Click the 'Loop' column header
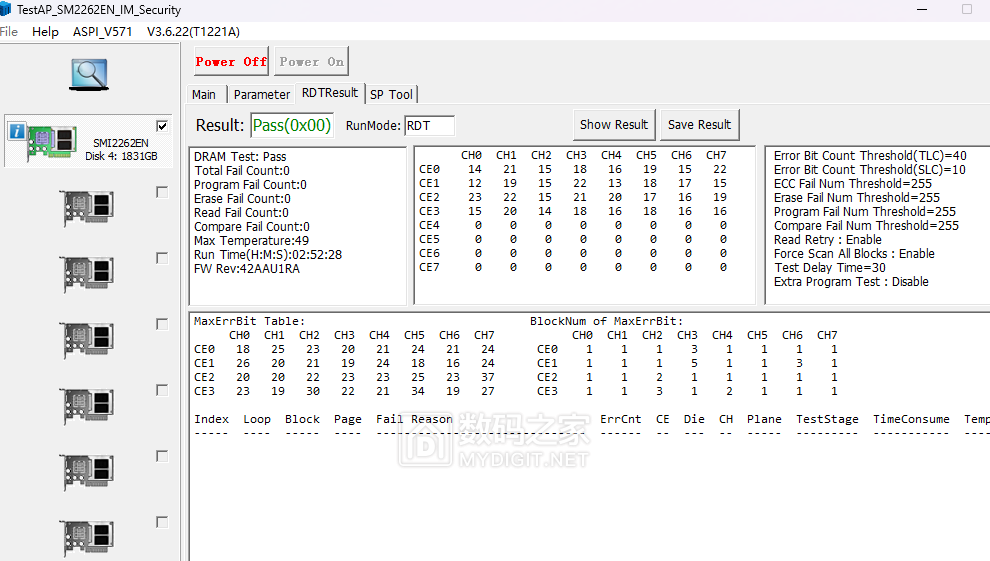 pos(257,419)
